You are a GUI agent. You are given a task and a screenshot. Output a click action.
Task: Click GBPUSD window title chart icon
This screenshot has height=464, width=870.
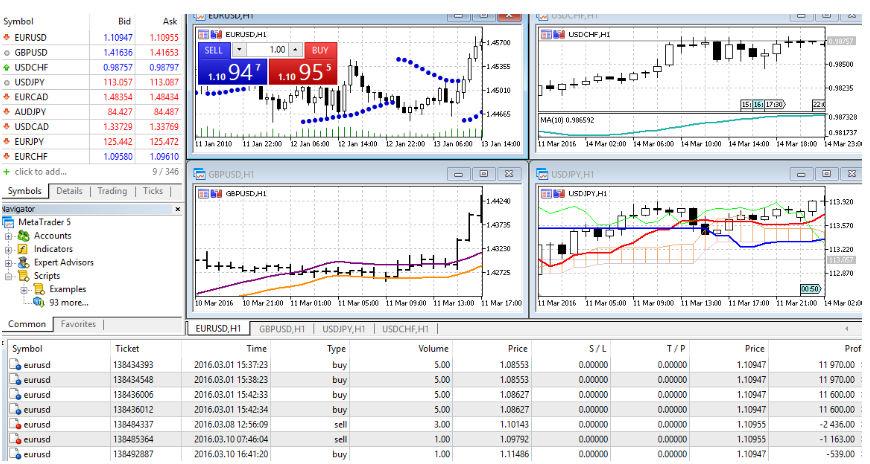tap(200, 174)
